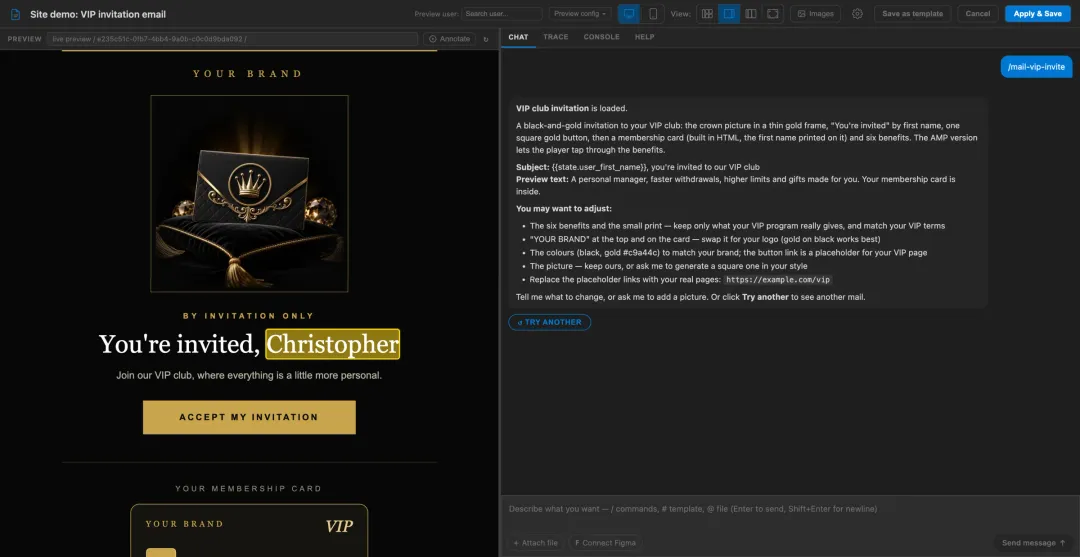1080x557 pixels.
Task: Select the preview-and-chat split view layout
Action: pos(729,14)
